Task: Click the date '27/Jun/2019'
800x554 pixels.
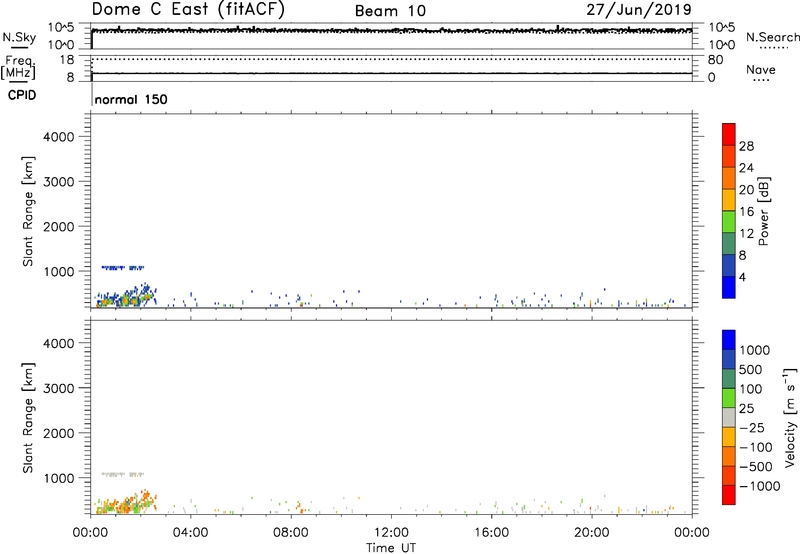Action: (639, 10)
